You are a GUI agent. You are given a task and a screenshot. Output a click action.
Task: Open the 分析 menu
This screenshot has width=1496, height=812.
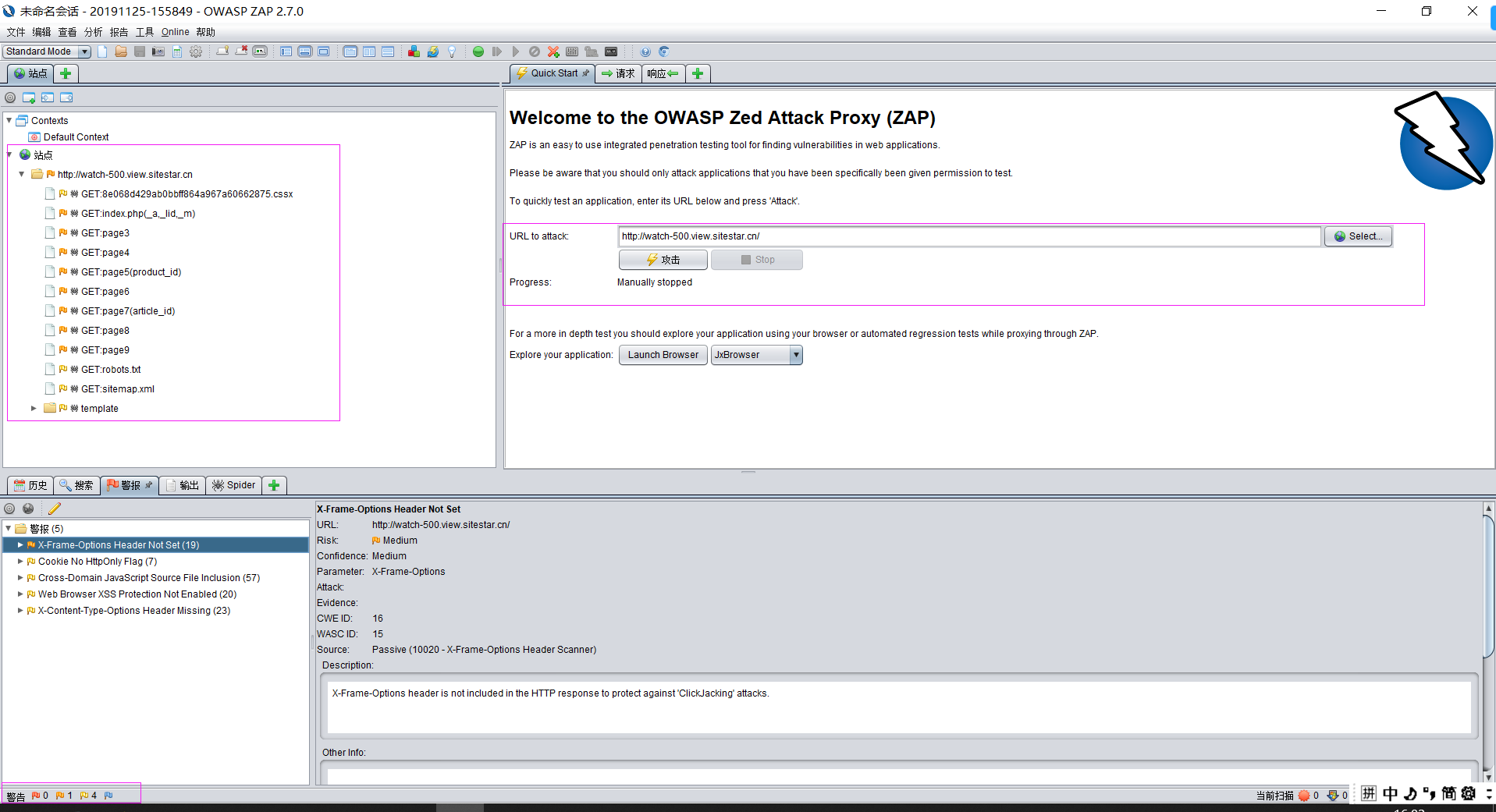click(x=93, y=32)
